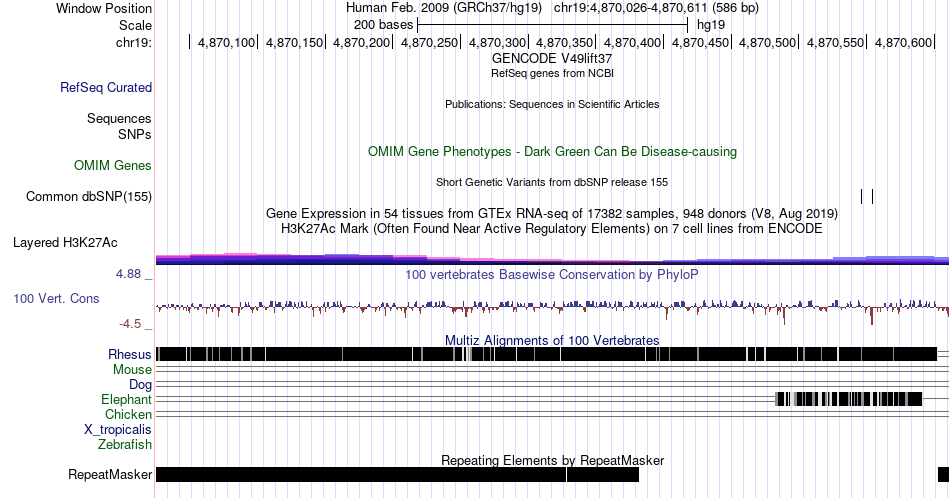Click the chr19:4,870,026-4,870,611 position text
950x498 pixels.
click(x=656, y=8)
